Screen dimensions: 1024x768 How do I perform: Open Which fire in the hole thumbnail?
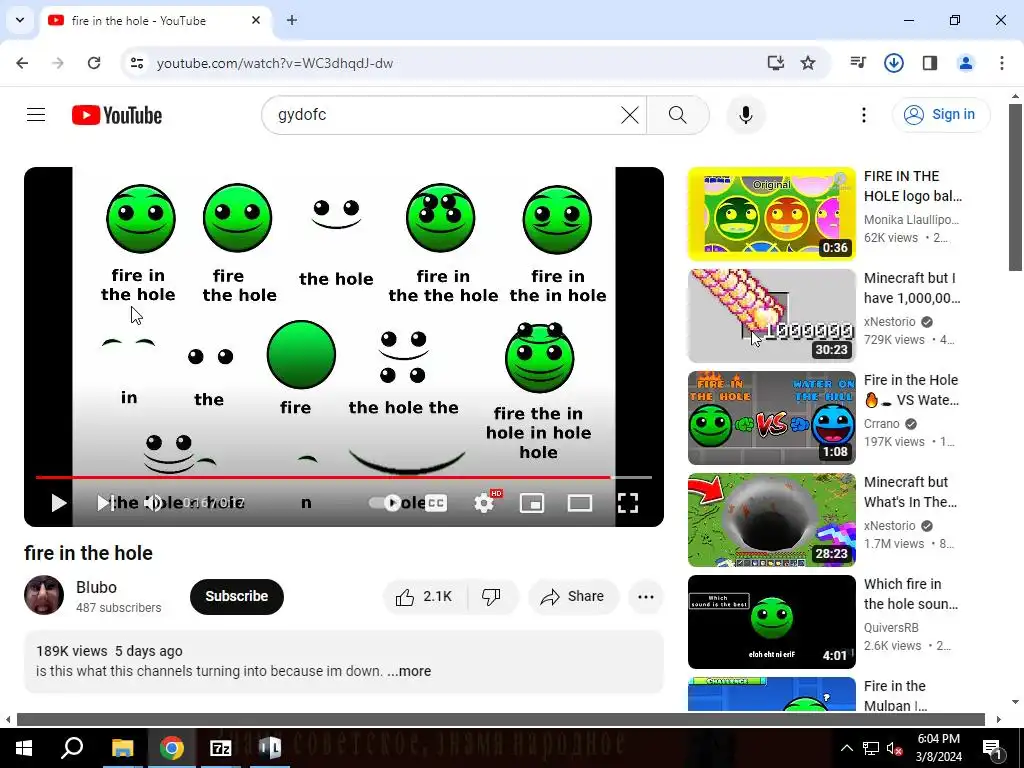coord(771,622)
